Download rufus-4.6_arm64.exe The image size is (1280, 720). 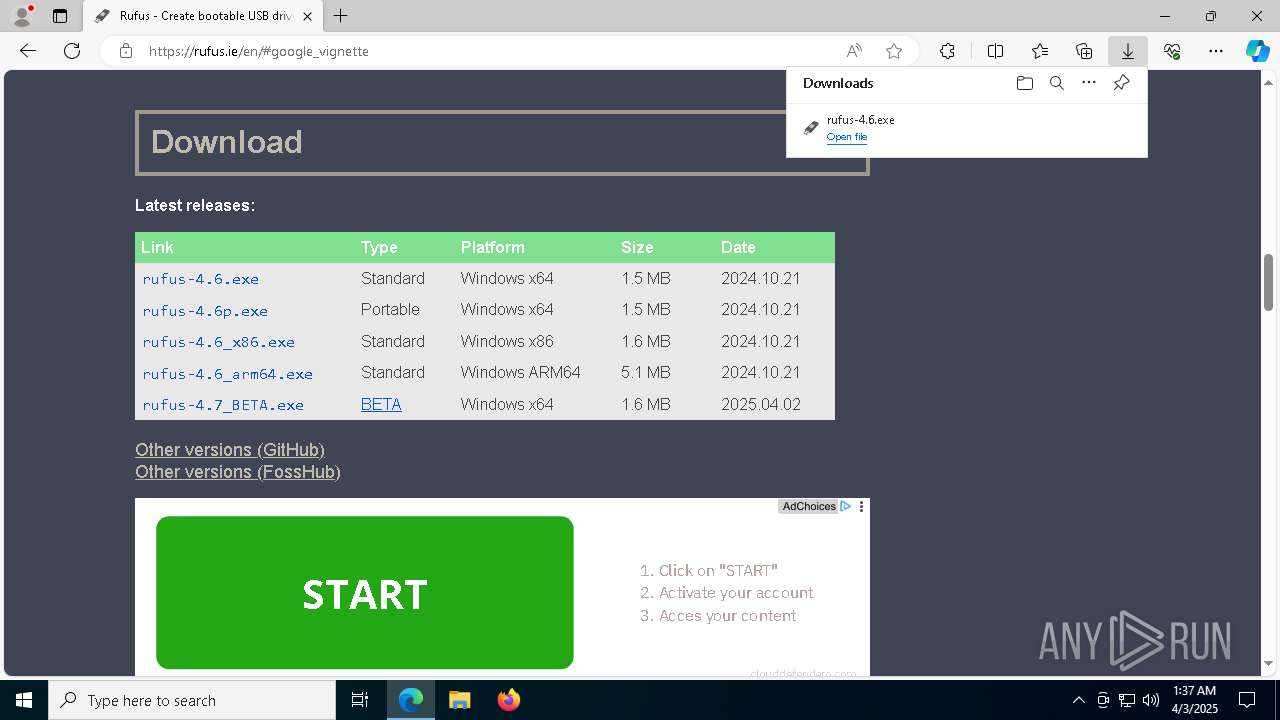tap(228, 374)
